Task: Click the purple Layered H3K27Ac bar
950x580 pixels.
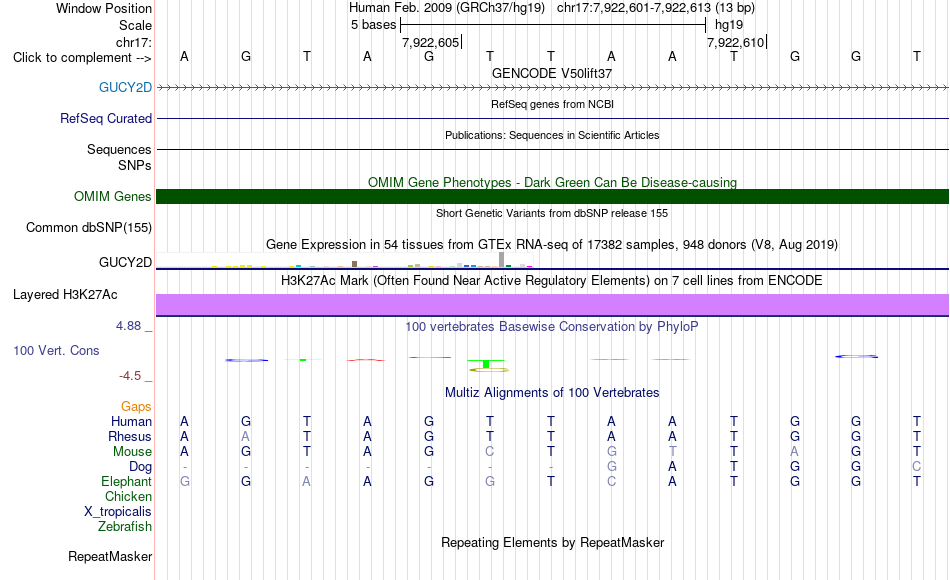Action: coord(553,305)
